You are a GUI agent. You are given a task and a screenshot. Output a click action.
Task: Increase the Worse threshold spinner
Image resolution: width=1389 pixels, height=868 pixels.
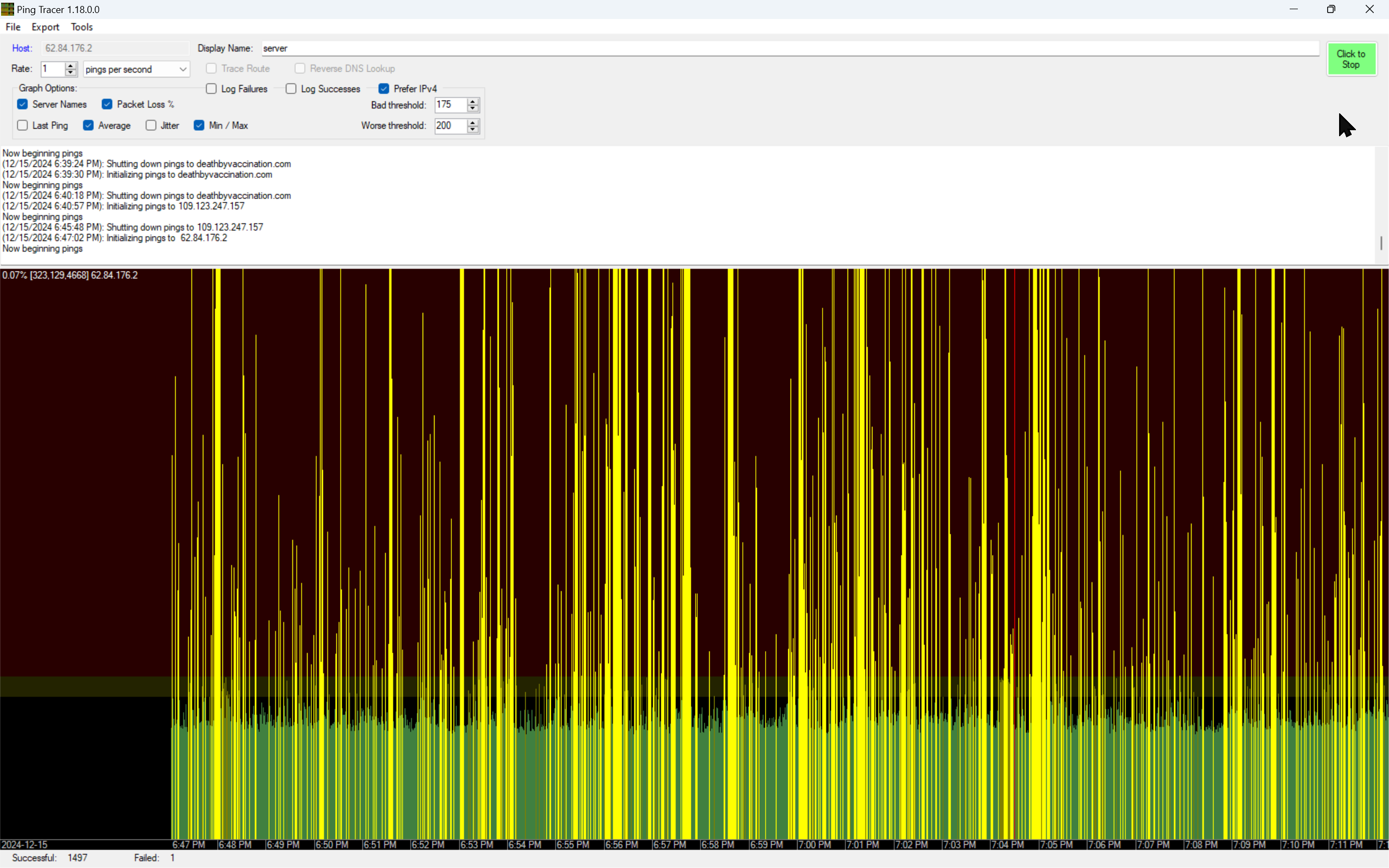tap(473, 122)
